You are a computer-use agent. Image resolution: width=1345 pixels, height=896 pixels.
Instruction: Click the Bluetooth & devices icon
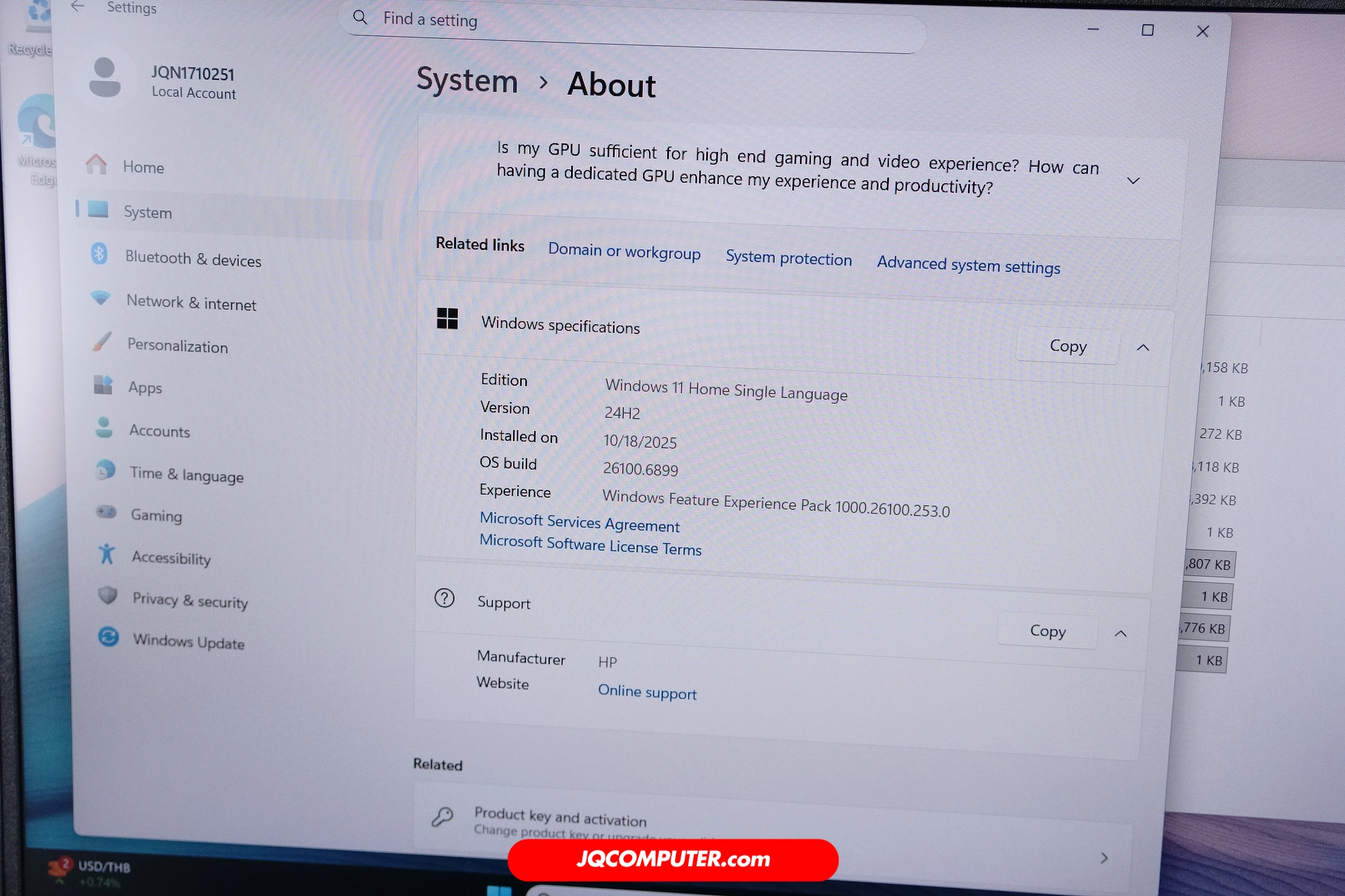(99, 254)
